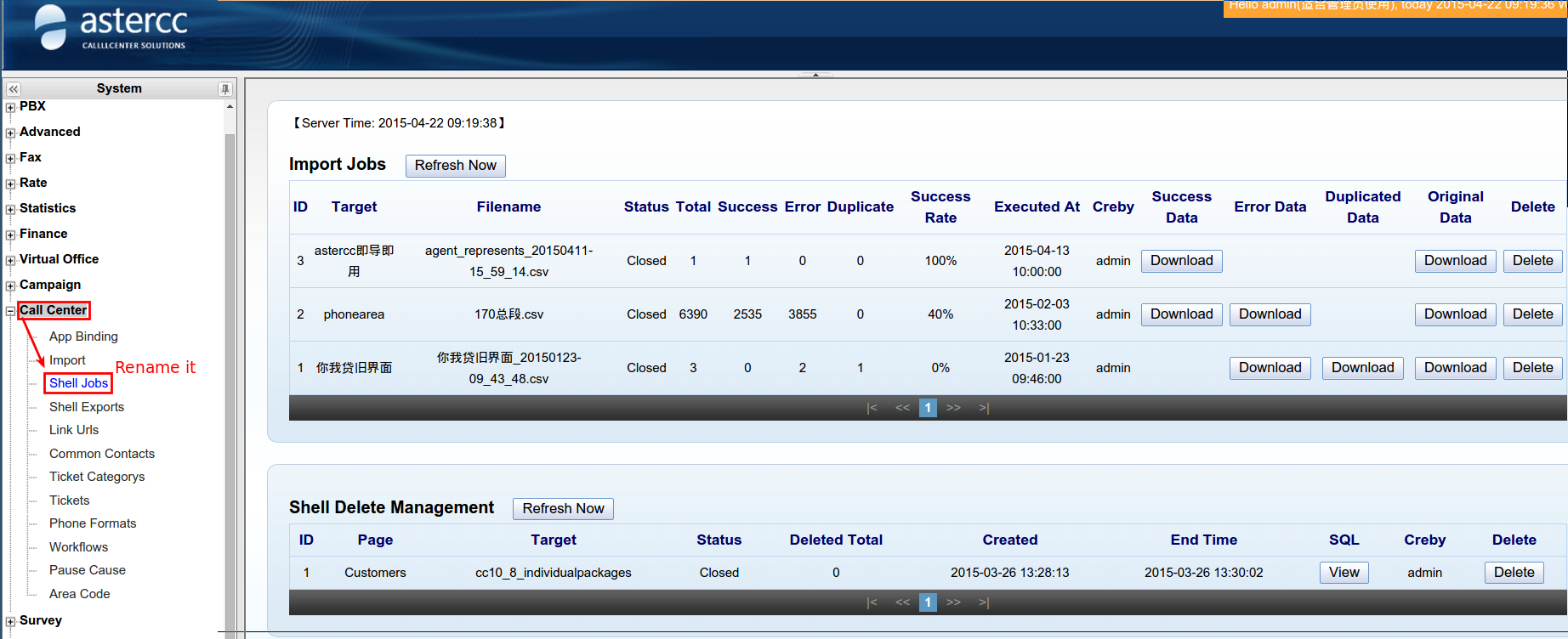Expand the Campaign tree node

tap(10, 286)
